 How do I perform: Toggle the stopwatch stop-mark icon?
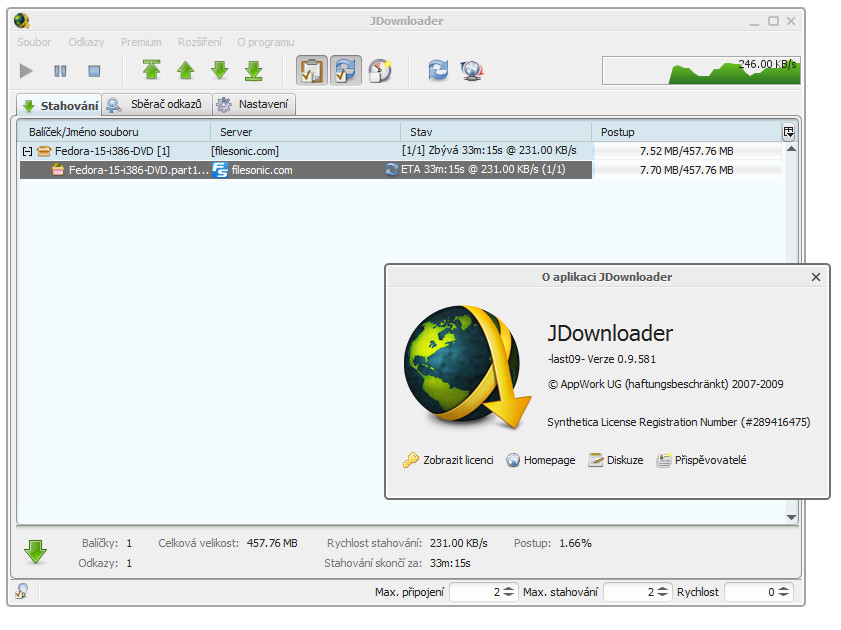(x=380, y=70)
